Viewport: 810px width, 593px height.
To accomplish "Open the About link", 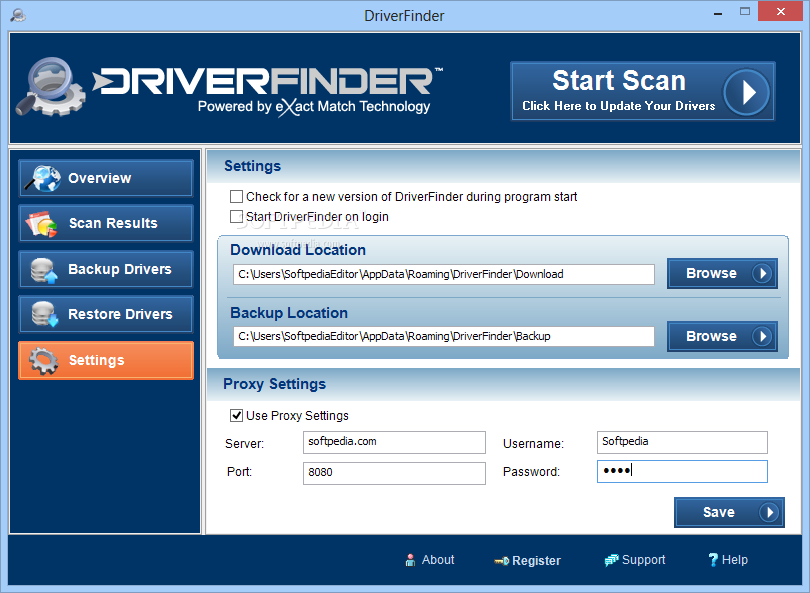I will click(430, 560).
